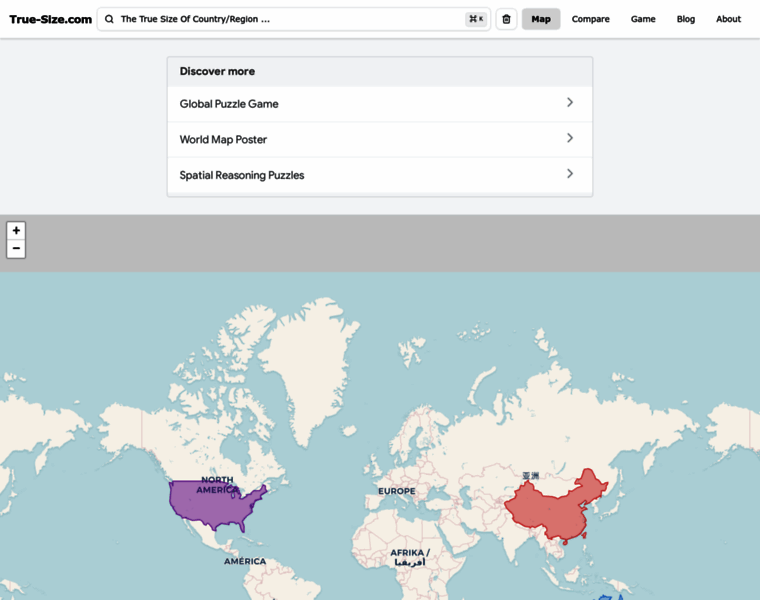Type in the country search field
This screenshot has width=760, height=600.
(285, 19)
